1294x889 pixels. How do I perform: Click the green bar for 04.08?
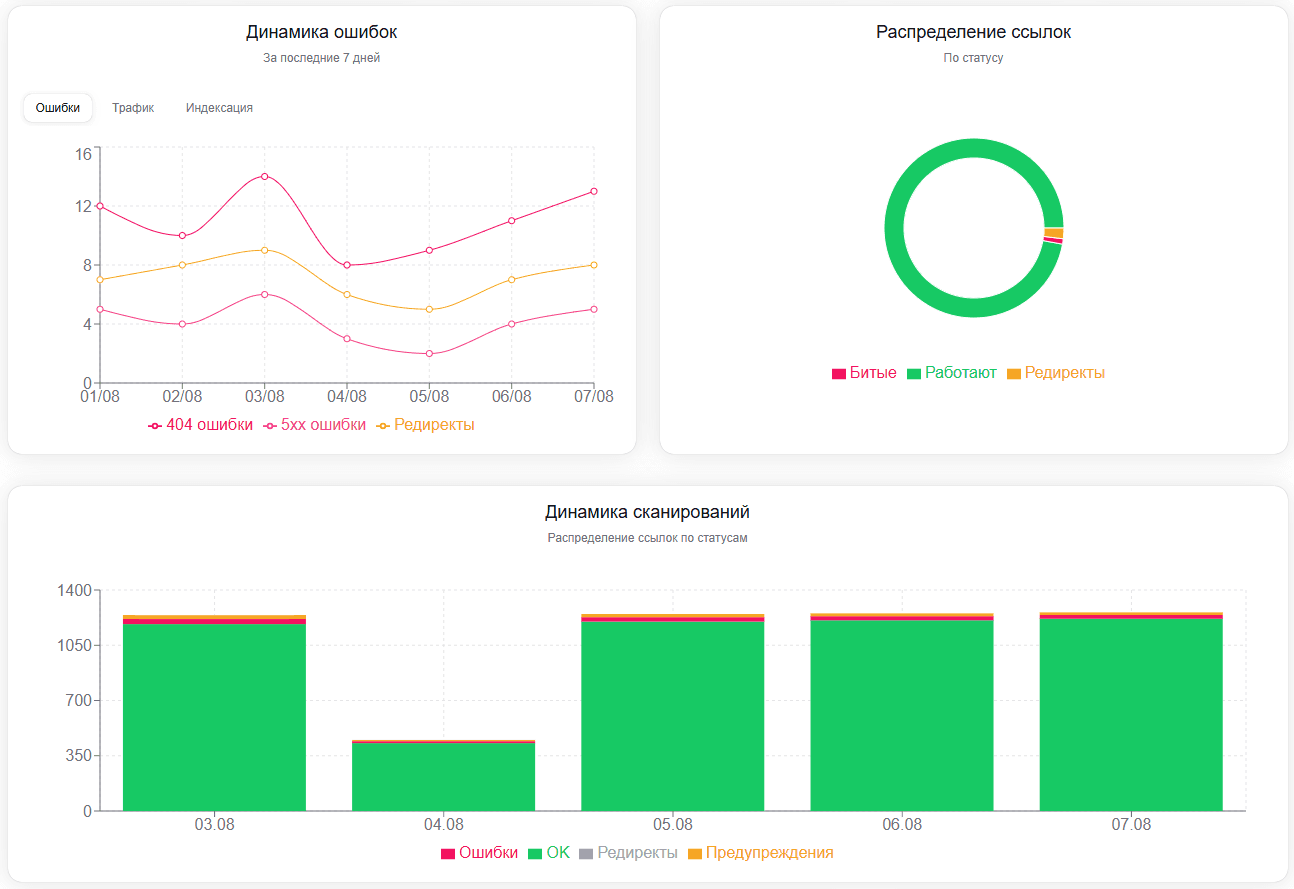(443, 777)
